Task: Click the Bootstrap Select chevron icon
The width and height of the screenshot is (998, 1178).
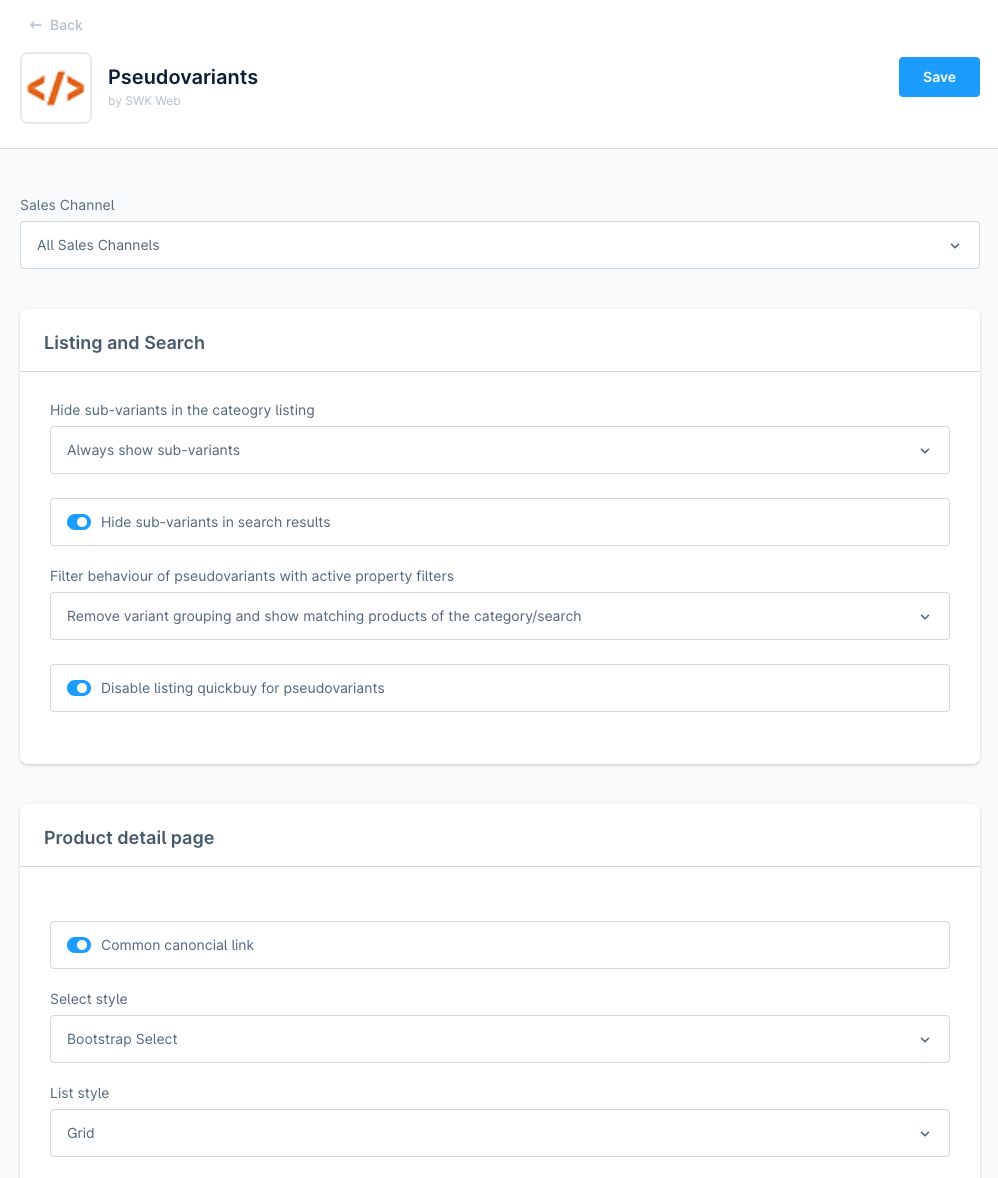Action: coord(924,1040)
